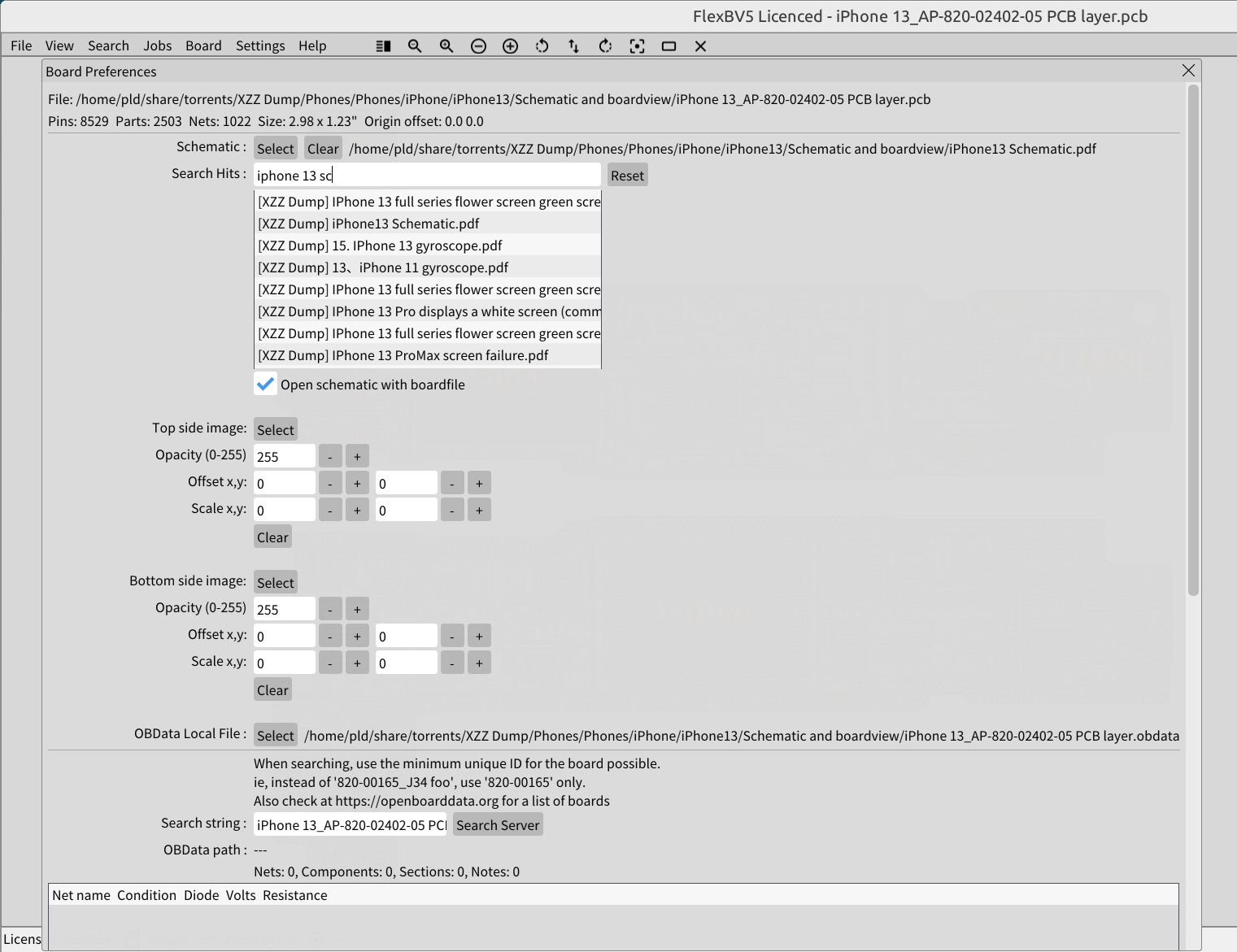Screen dimensions: 1237x952
Task: Open the Help menu
Action: (312, 46)
